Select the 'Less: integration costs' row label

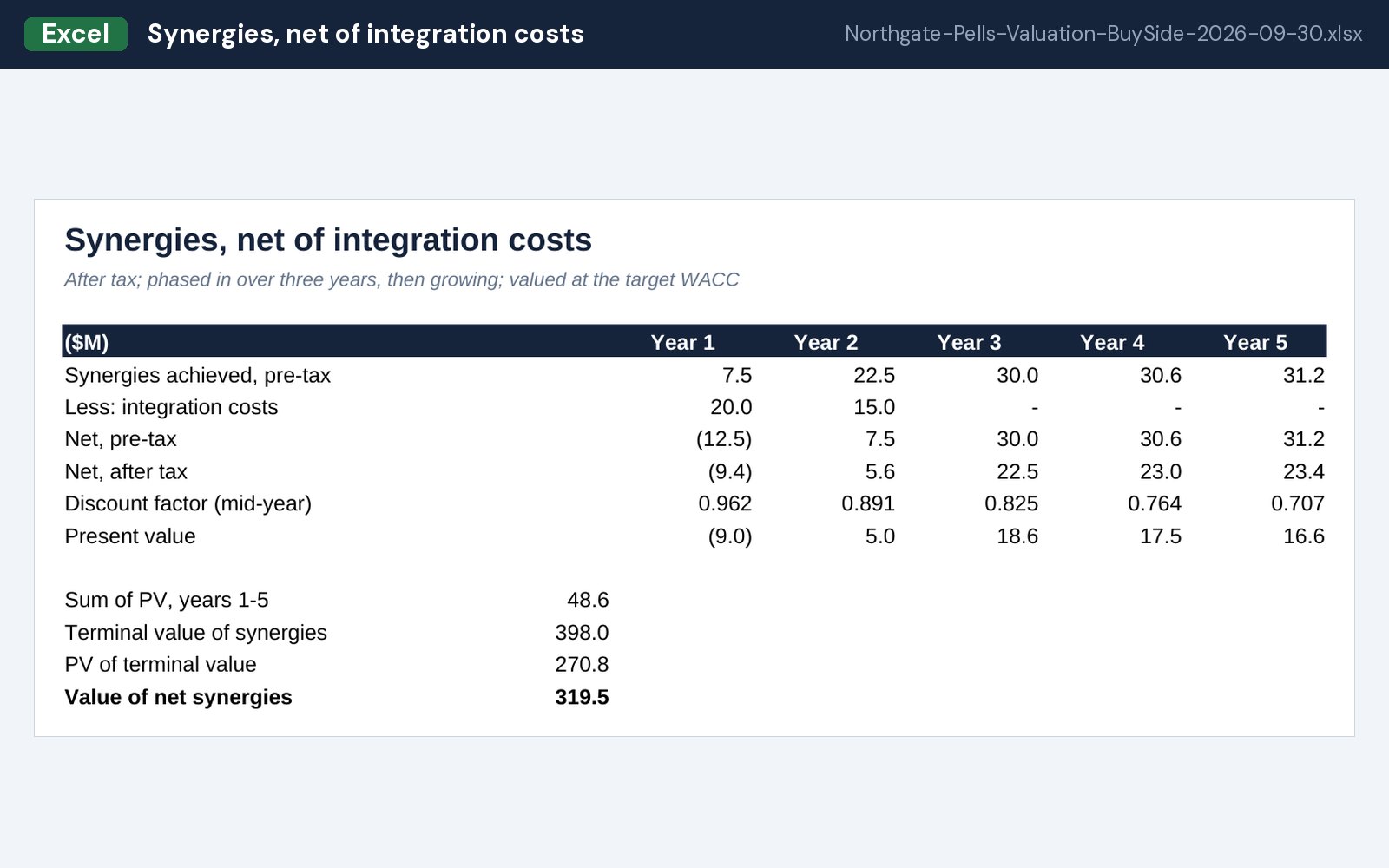click(171, 407)
